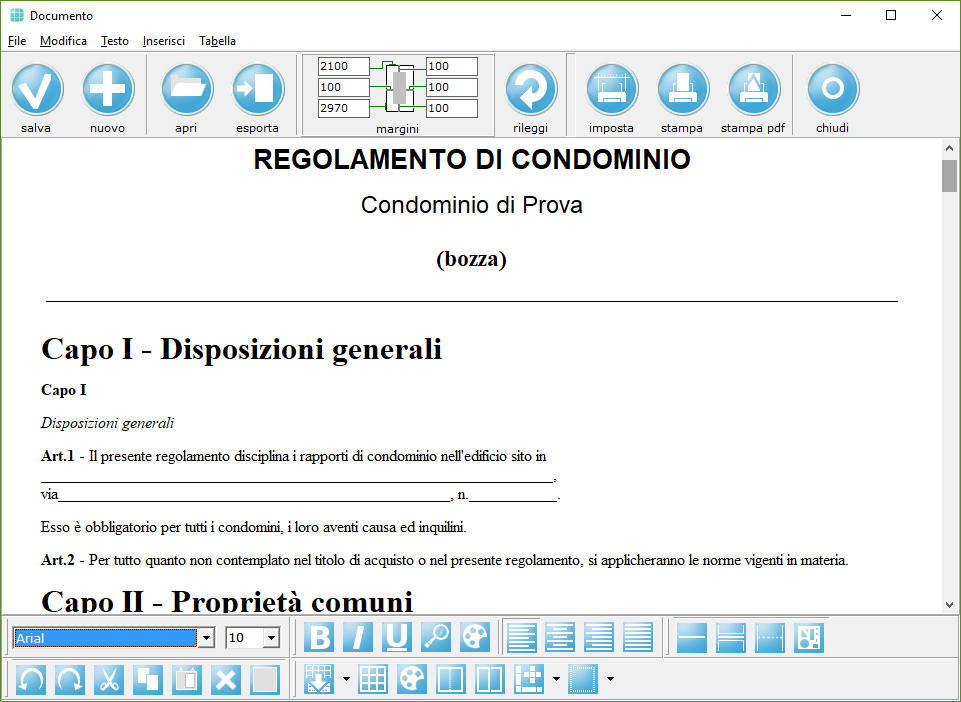Expand the Arial font dropdown
The height and width of the screenshot is (702, 961).
207,638
